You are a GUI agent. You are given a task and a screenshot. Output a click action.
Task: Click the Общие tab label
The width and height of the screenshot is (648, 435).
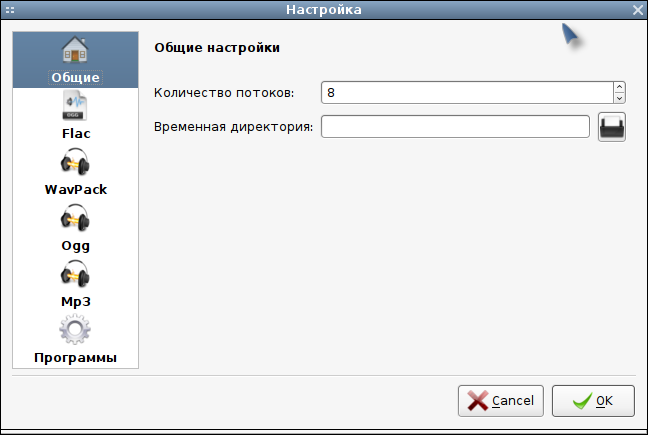coord(75,77)
